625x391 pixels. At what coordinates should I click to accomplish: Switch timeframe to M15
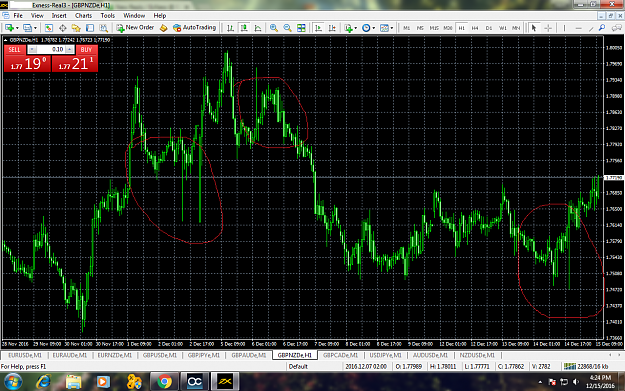pyautogui.click(x=434, y=28)
